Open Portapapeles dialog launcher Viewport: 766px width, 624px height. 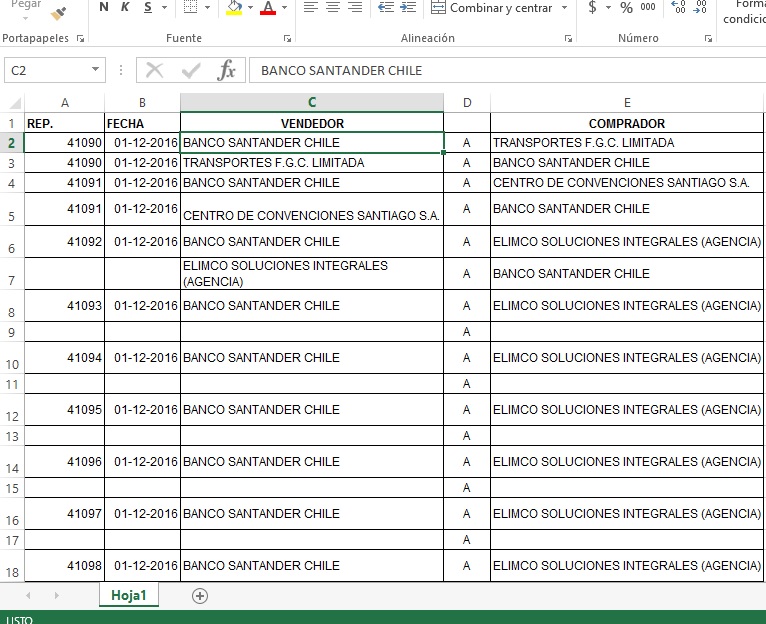[80, 38]
